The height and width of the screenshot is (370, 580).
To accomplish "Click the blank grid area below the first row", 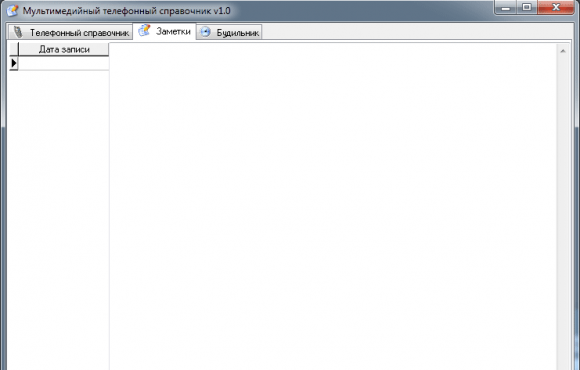I will tap(58, 220).
